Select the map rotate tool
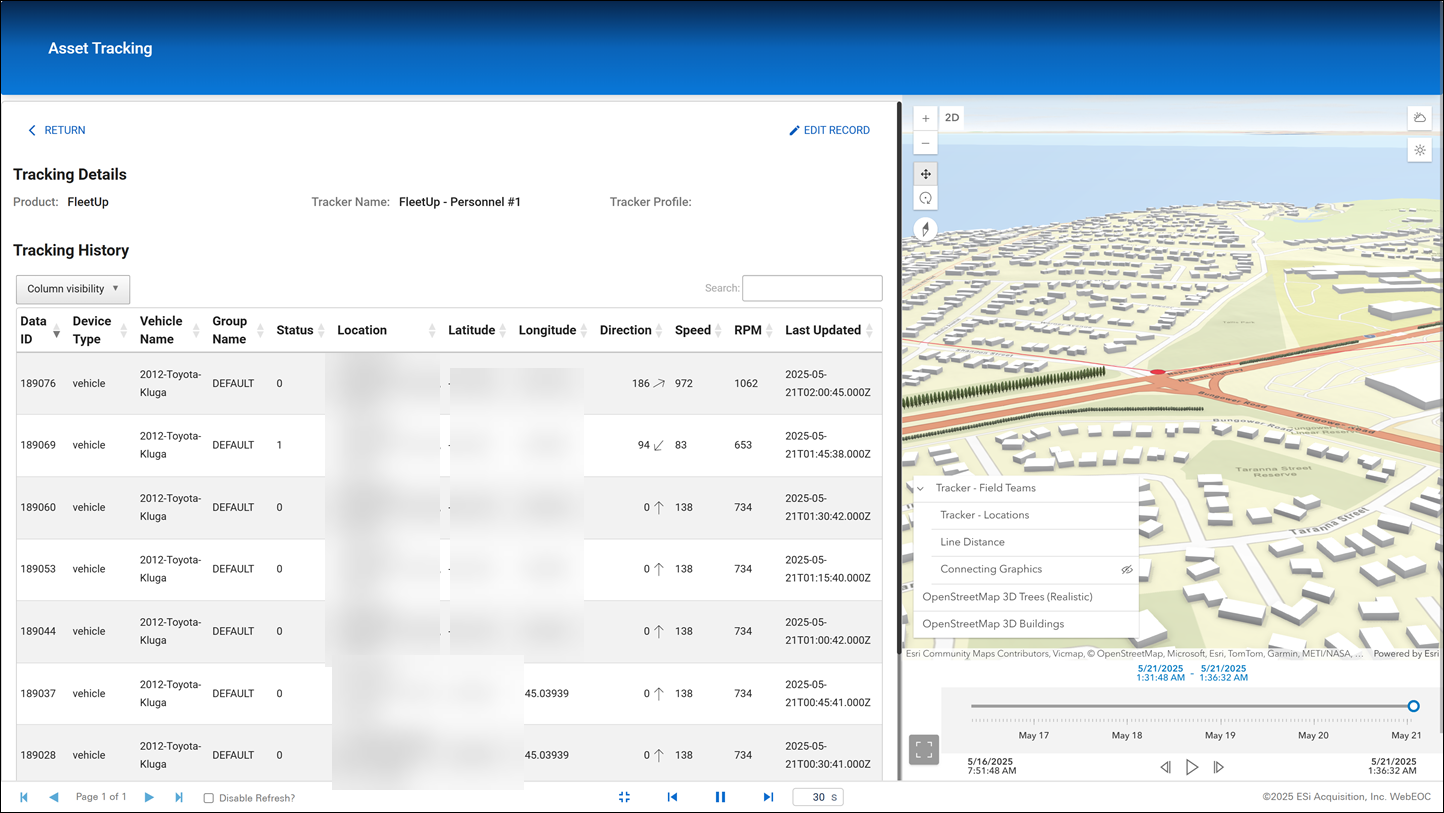1444x813 pixels. pyautogui.click(x=925, y=198)
